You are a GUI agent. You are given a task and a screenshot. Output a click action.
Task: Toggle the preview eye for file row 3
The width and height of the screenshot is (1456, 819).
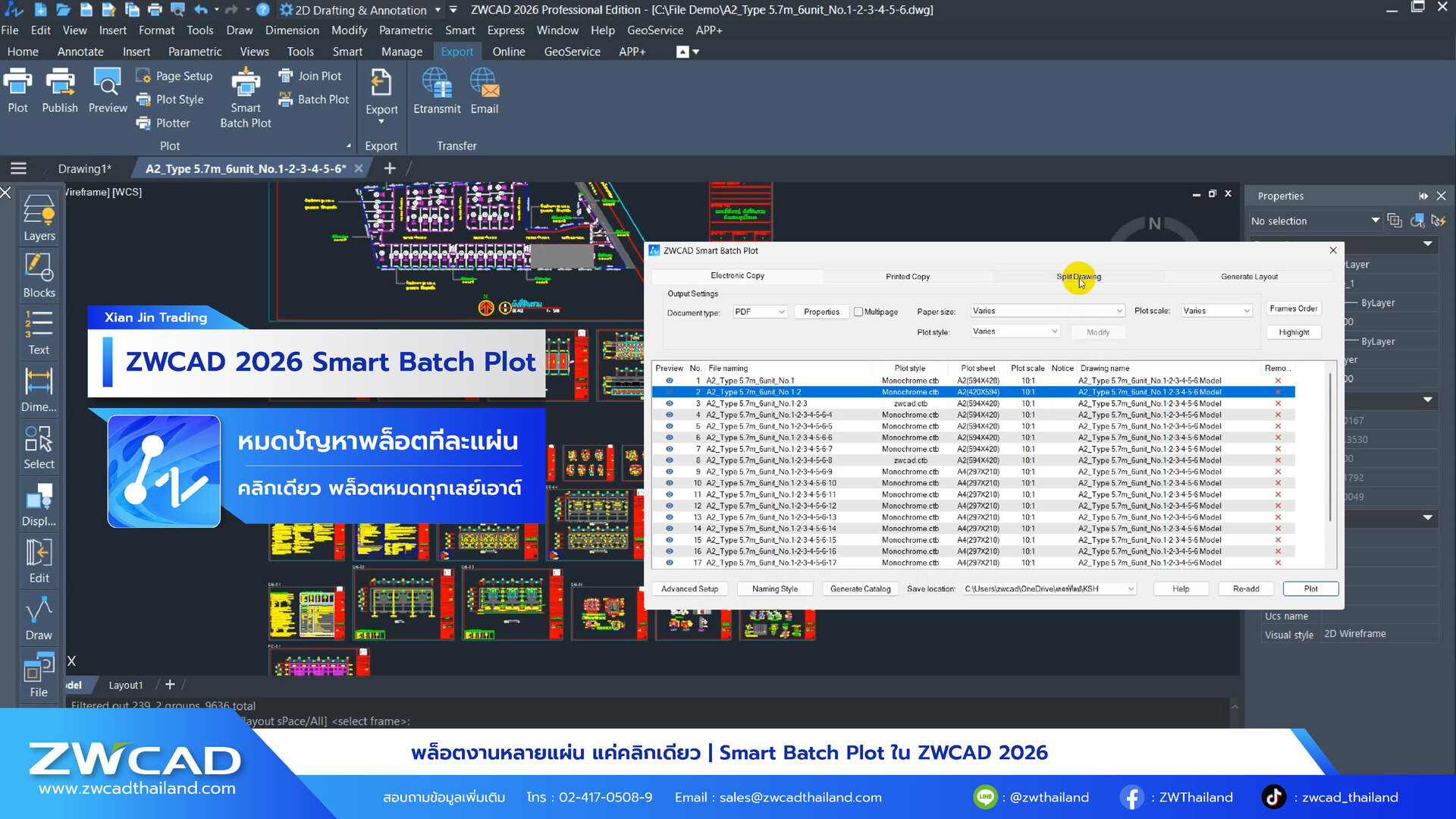click(670, 403)
